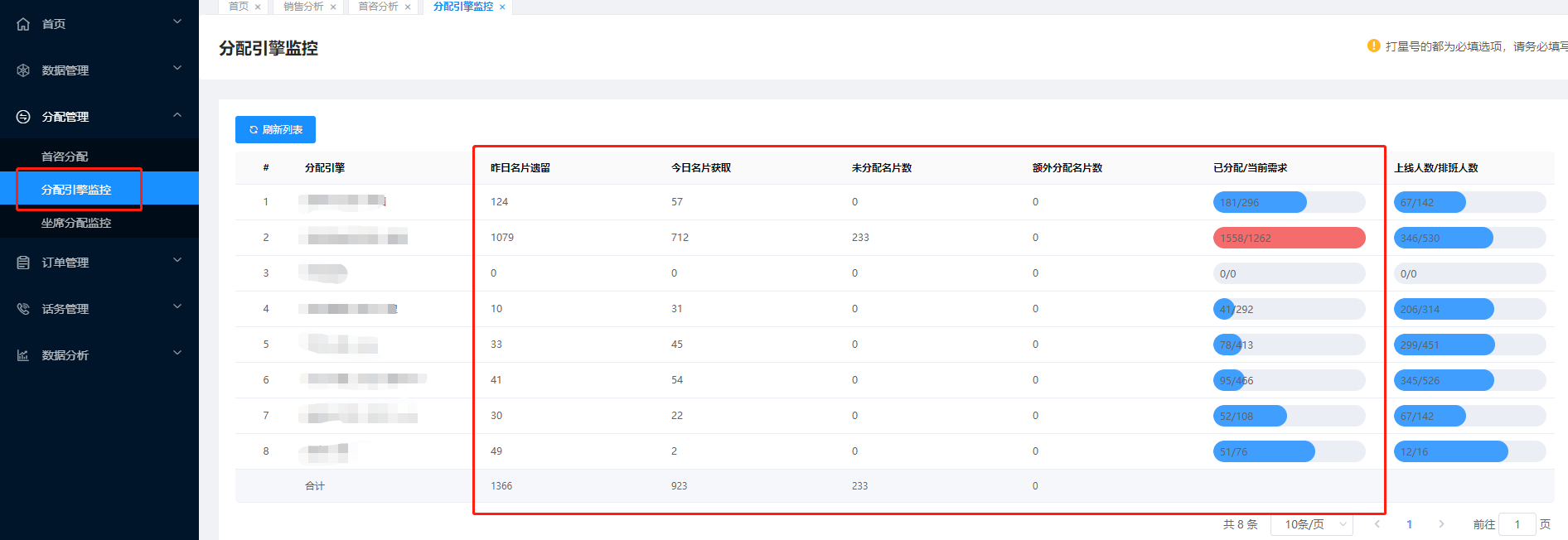Click the 41/292 progress bar
Screen dimensions: 1568x540
(x=1289, y=309)
